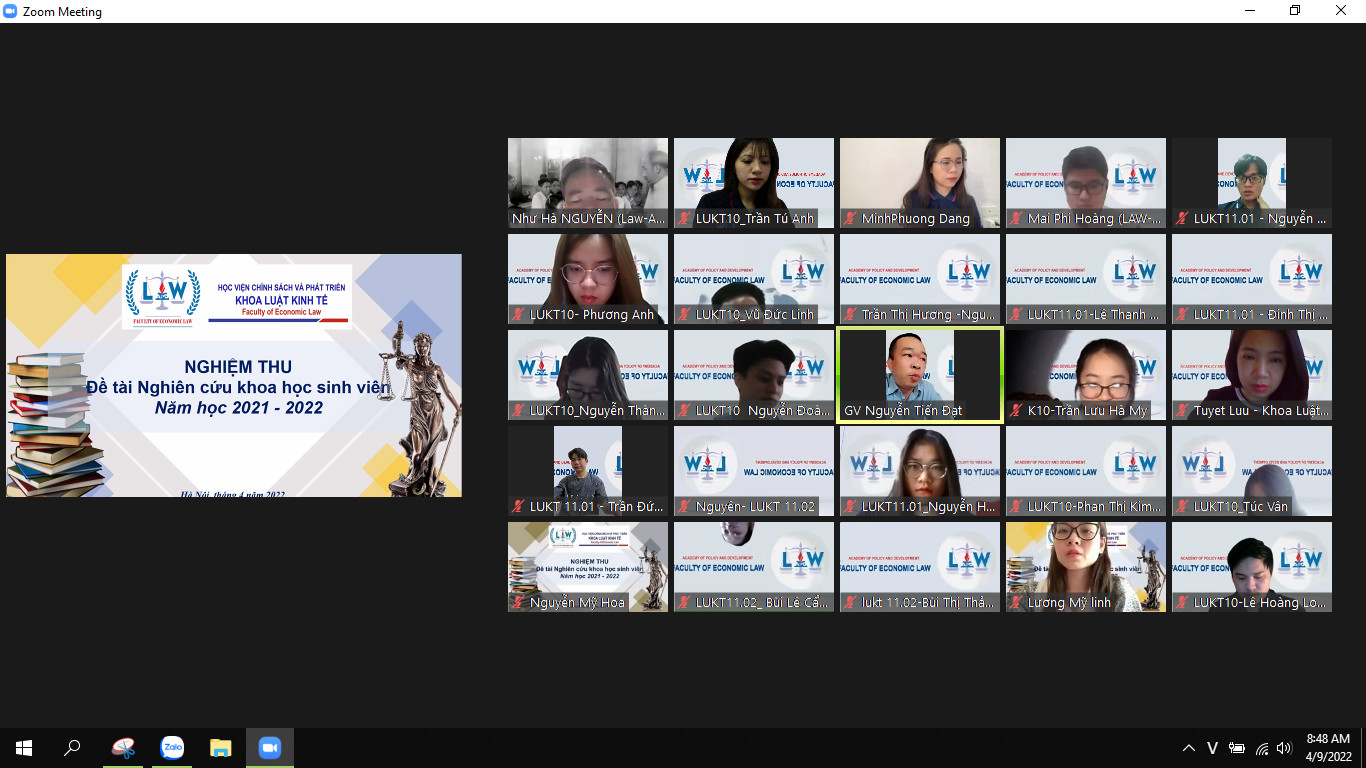
Task: Switch to the Zoom app in the taskbar
Action: (x=269, y=748)
